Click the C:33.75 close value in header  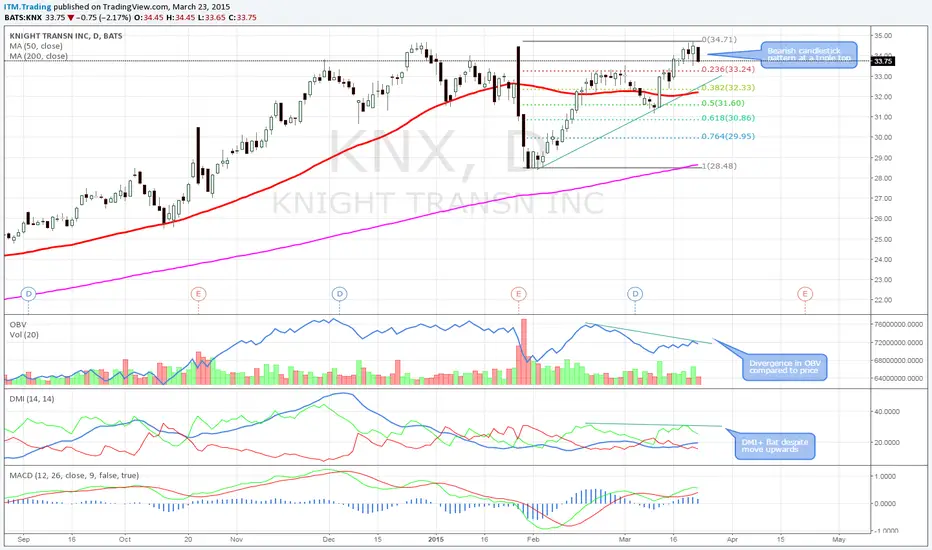click(242, 18)
